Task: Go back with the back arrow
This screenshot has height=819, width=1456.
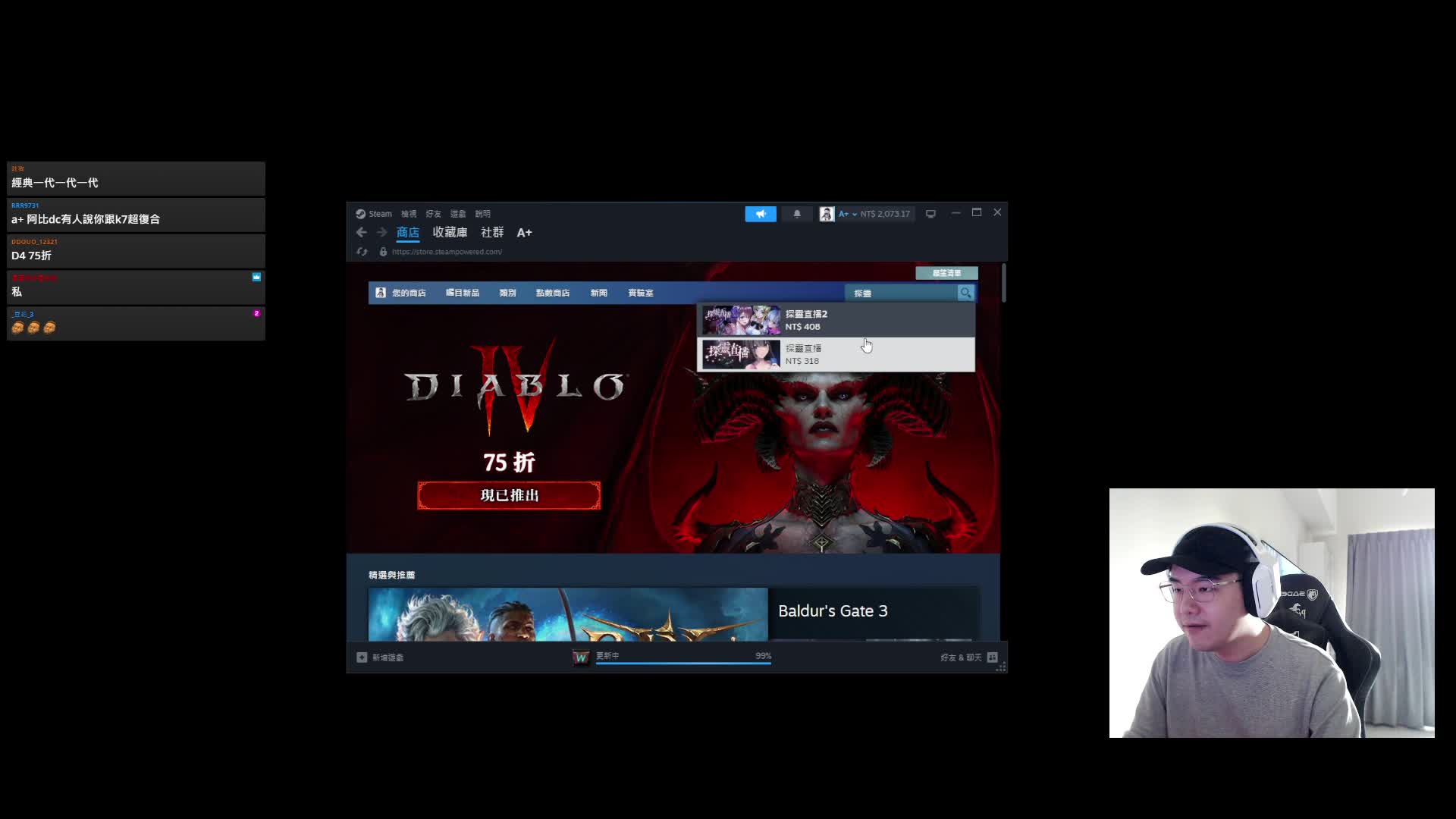Action: 362,233
